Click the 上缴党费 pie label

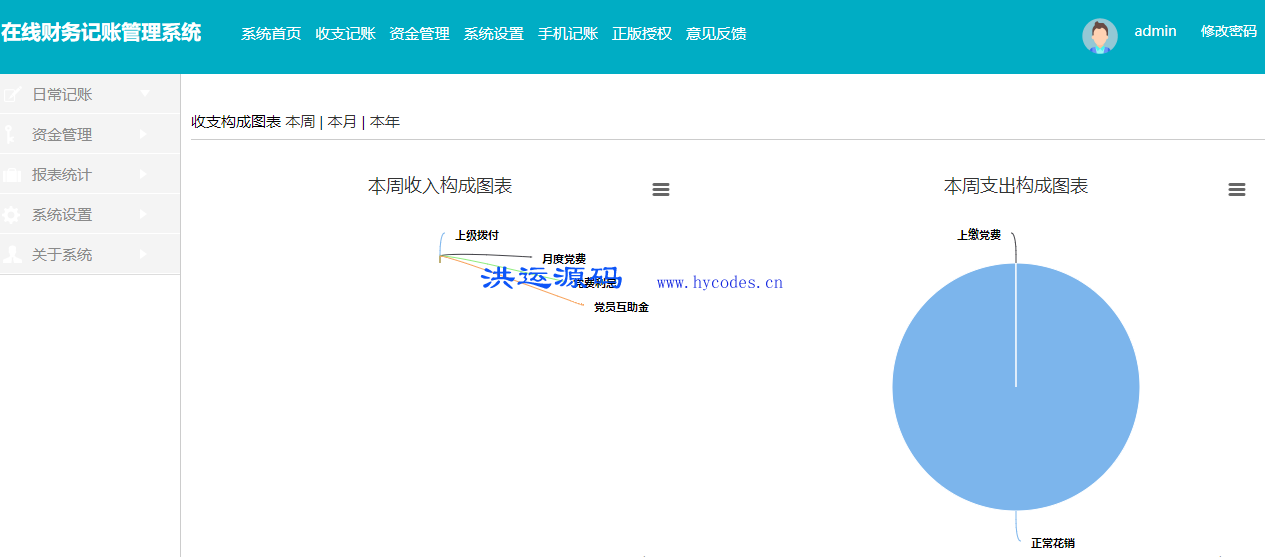click(979, 235)
